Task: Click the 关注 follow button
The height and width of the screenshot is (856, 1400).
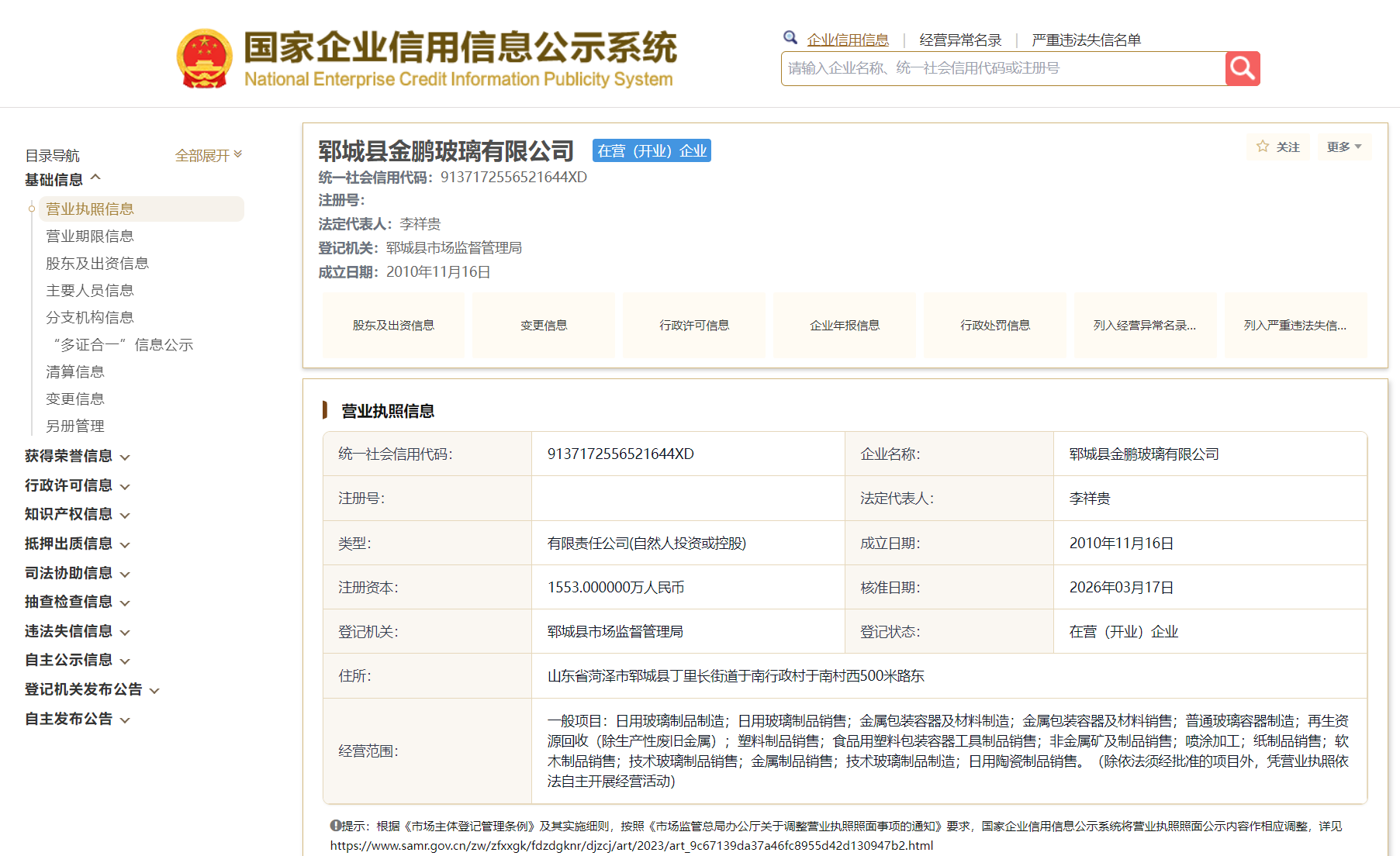Action: [1278, 147]
